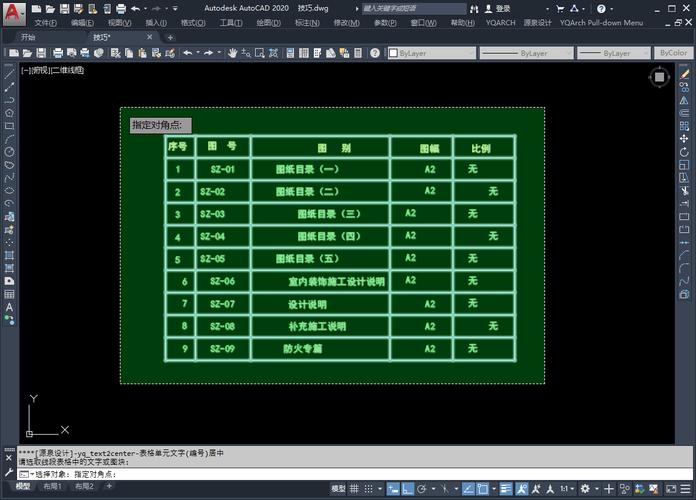This screenshot has width=696, height=500.
Task: Toggle Clean Screen in the status bar
Action: (x=671, y=489)
